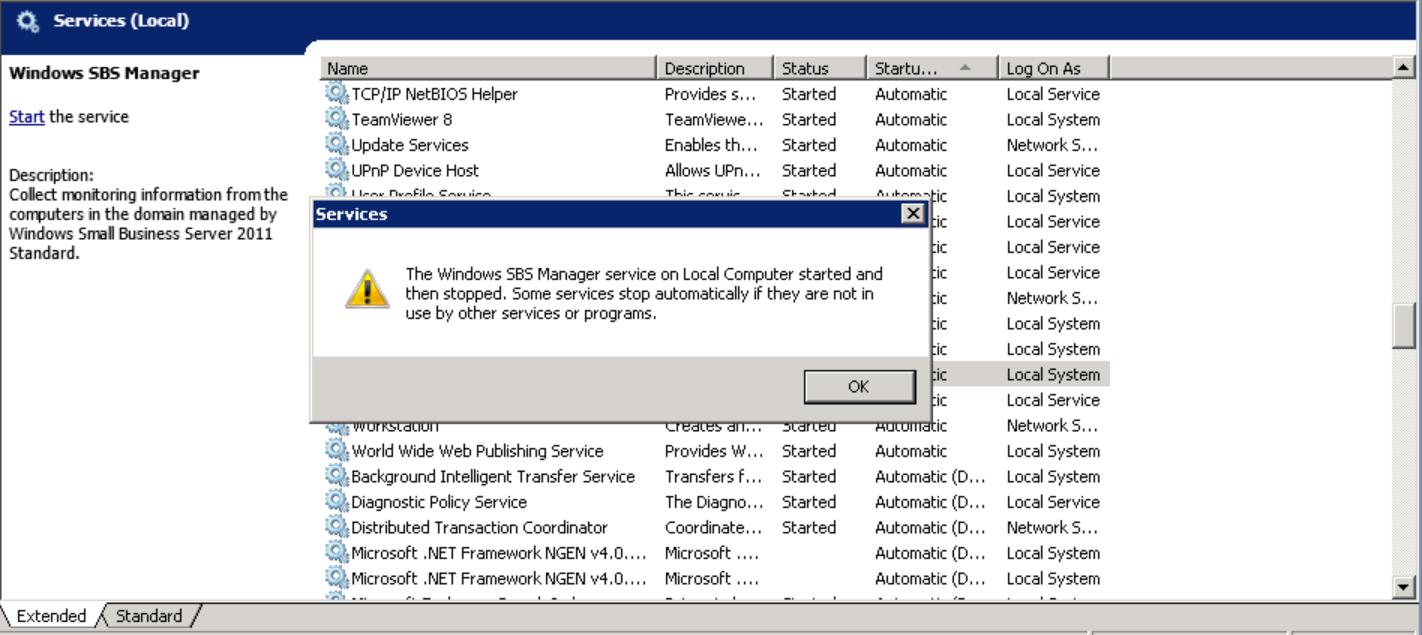This screenshot has height=635, width=1422.
Task: Switch to the Standard tab
Action: point(147,616)
